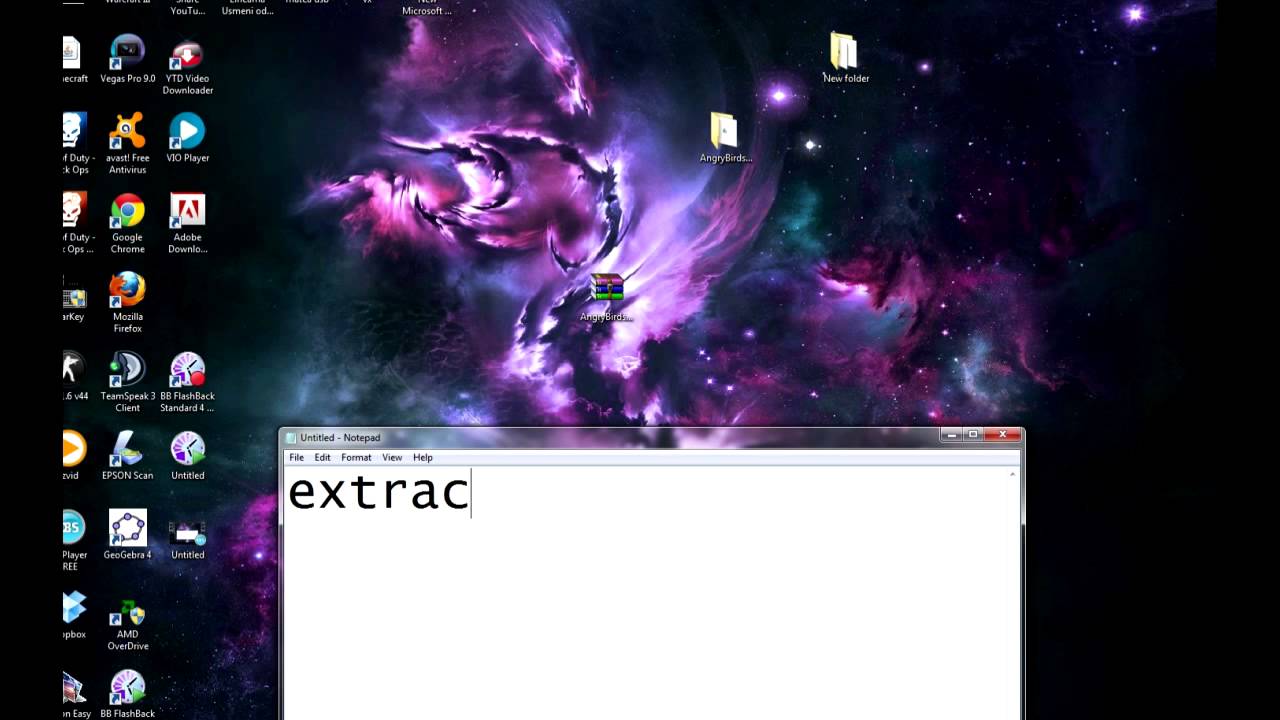Launch Mozilla Firefox from the desktop
The height and width of the screenshot is (720, 1280).
point(127,302)
